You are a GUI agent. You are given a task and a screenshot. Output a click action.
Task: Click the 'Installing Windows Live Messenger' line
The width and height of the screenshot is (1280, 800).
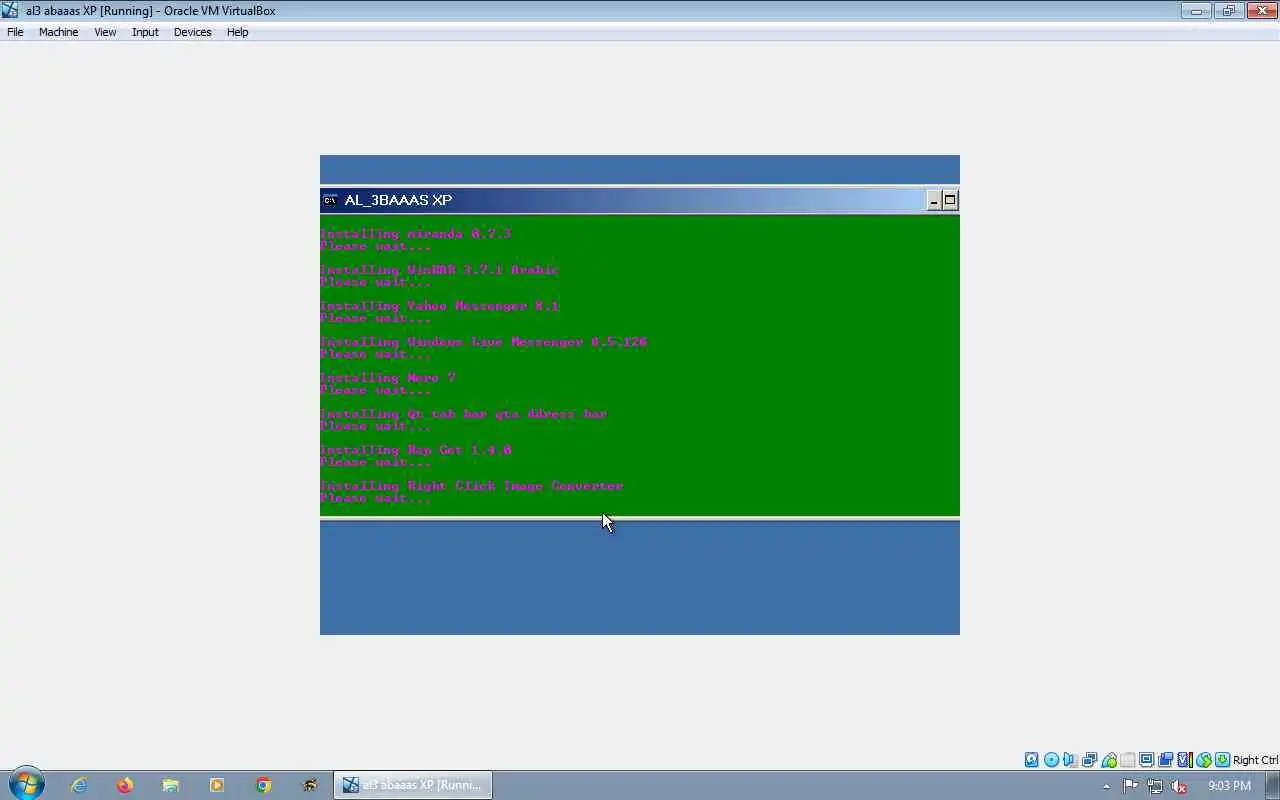483,342
